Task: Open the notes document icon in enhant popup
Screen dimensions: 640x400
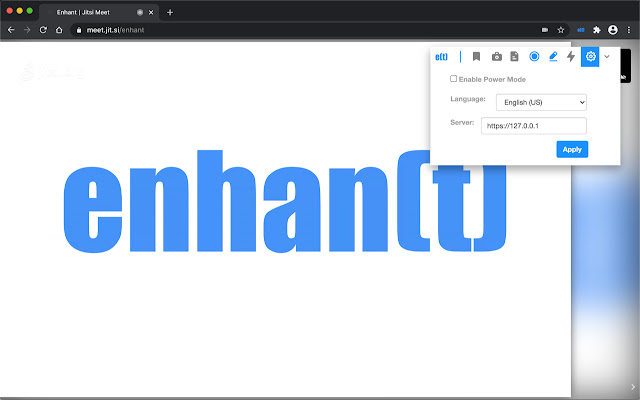Action: [x=514, y=56]
